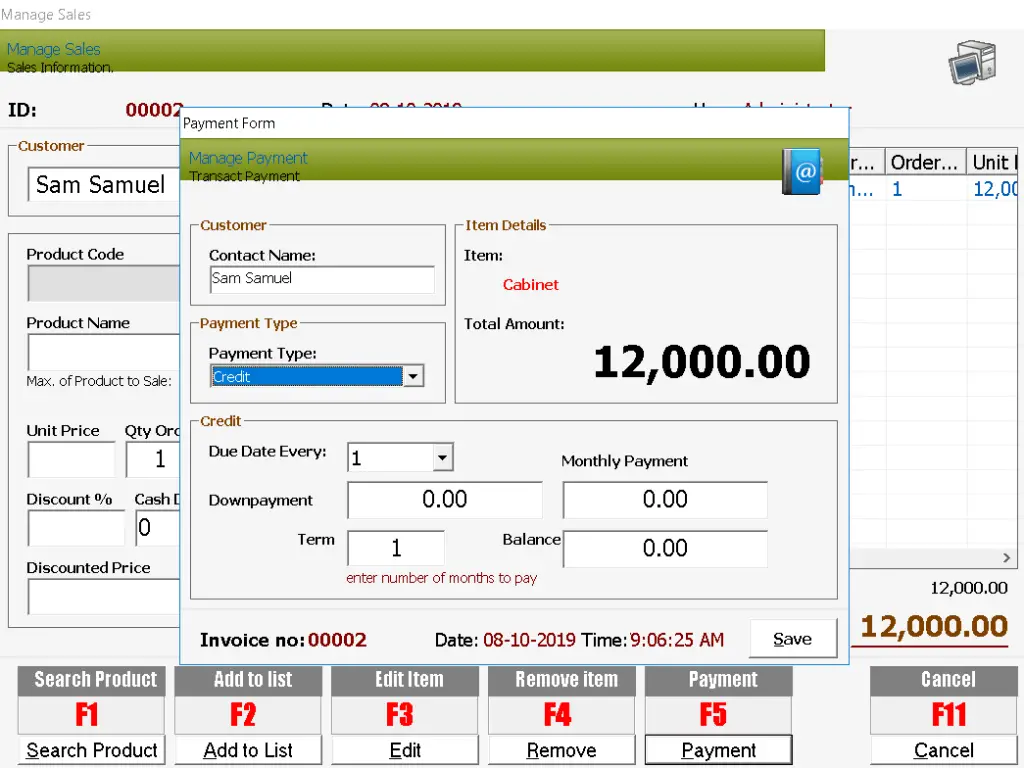Image resolution: width=1024 pixels, height=768 pixels.
Task: Select the Term input field
Action: (x=395, y=548)
